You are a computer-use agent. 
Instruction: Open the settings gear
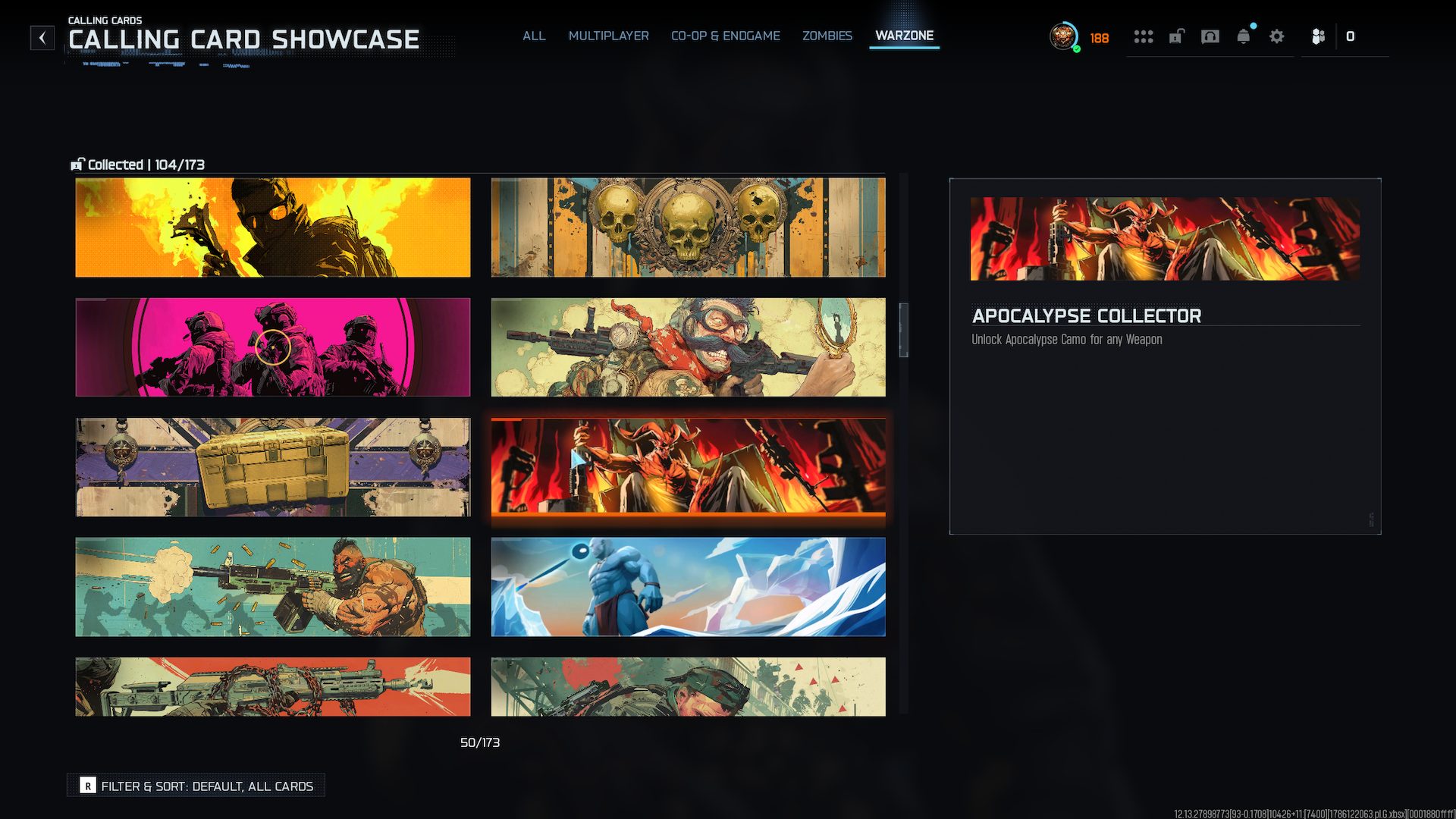(x=1277, y=36)
